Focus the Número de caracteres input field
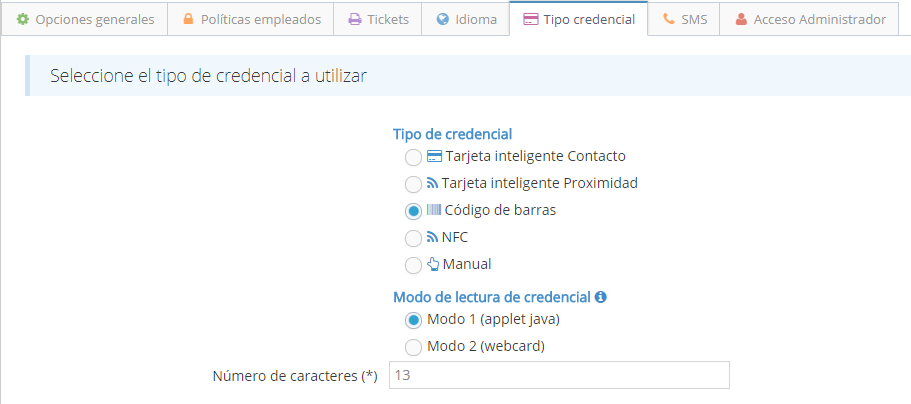The height and width of the screenshot is (404, 911). (558, 375)
